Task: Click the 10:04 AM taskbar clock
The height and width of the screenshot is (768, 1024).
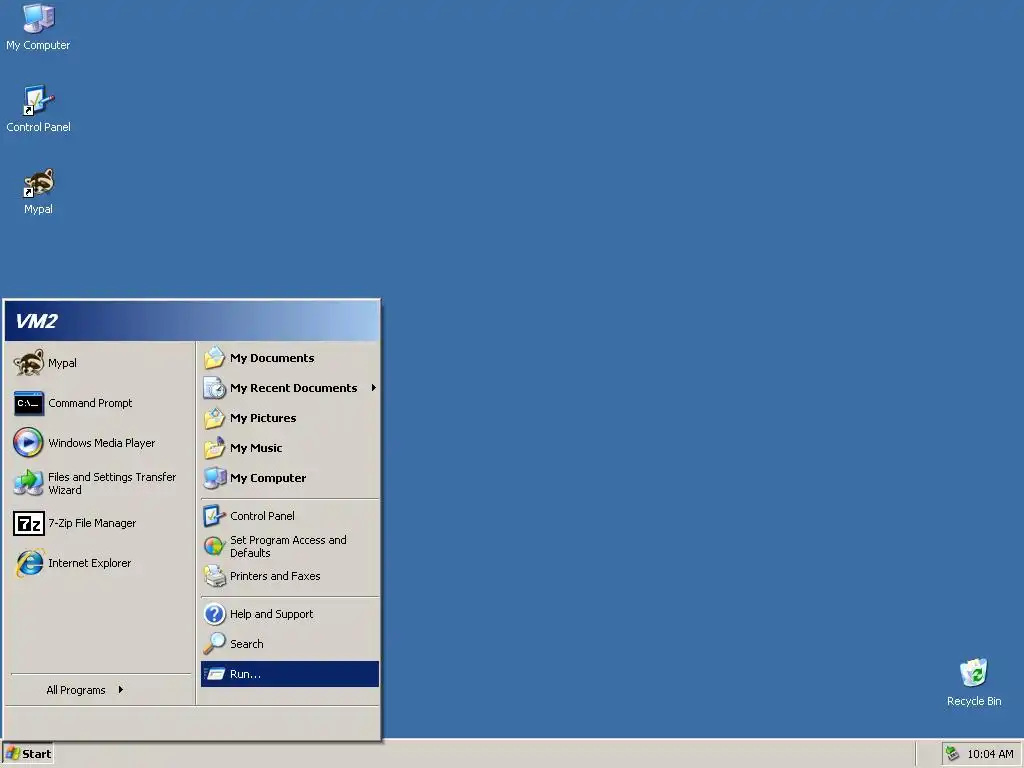Action: [990, 754]
